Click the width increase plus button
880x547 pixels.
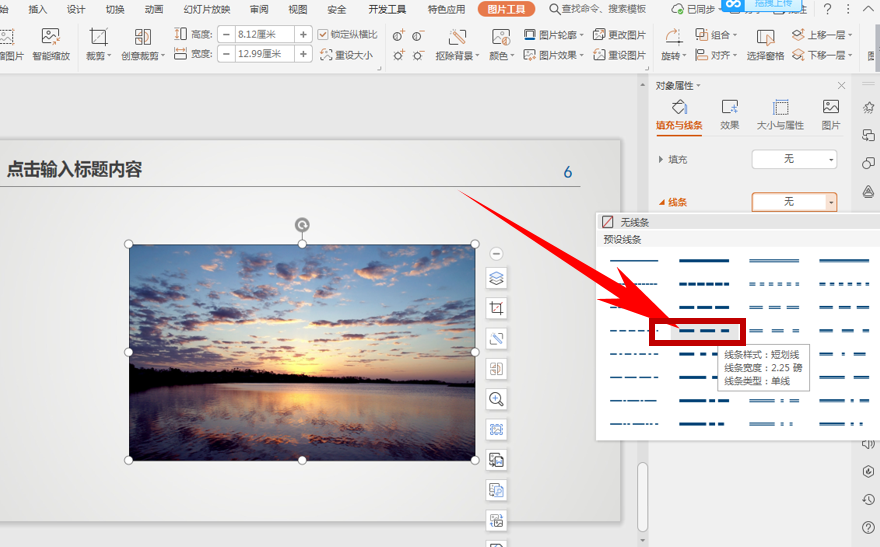[303, 54]
